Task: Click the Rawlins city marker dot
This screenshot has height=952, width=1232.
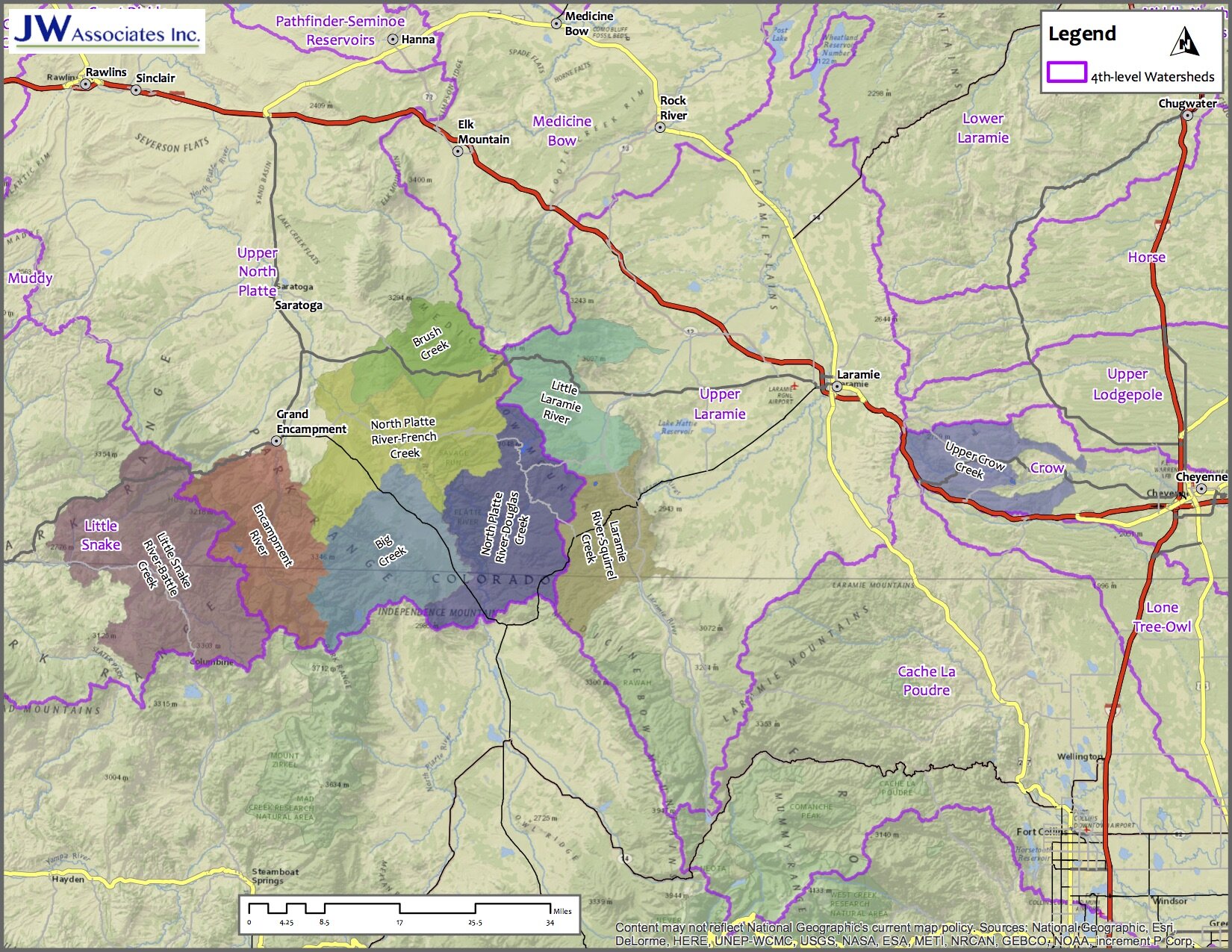Action: point(84,85)
